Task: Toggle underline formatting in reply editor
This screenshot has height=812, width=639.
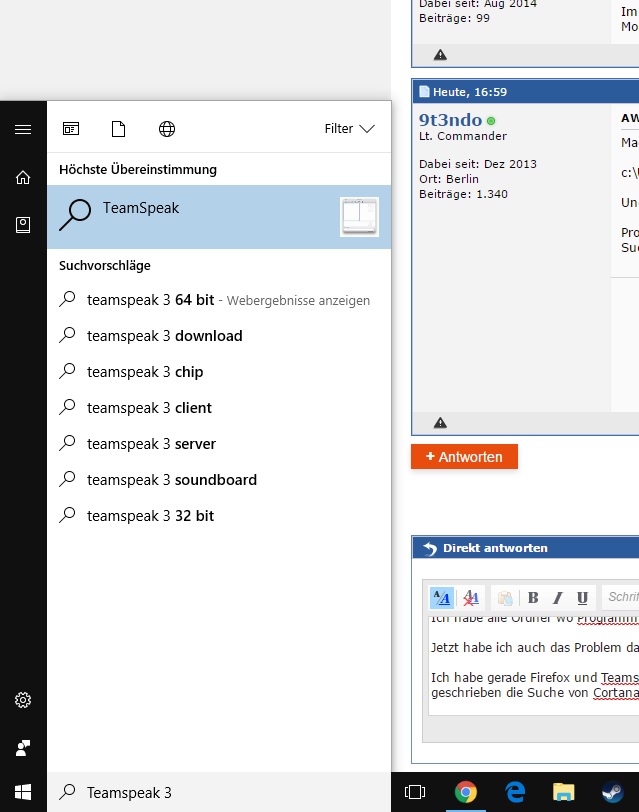Action: (x=582, y=598)
